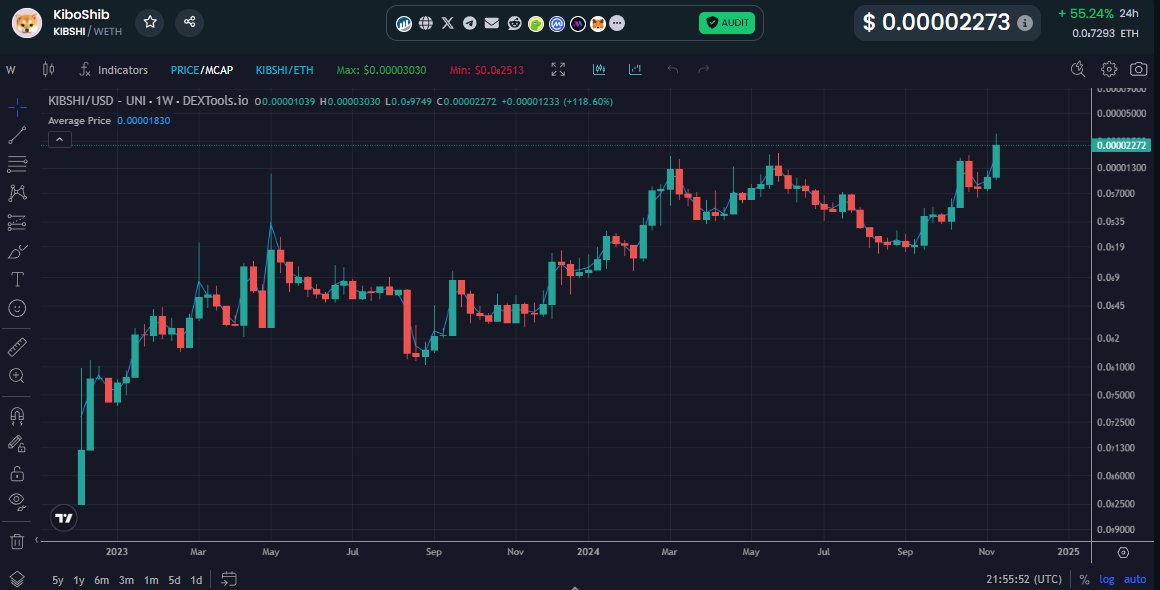Toggle magnet mode for drawings
This screenshot has width=1160, height=590.
point(17,416)
